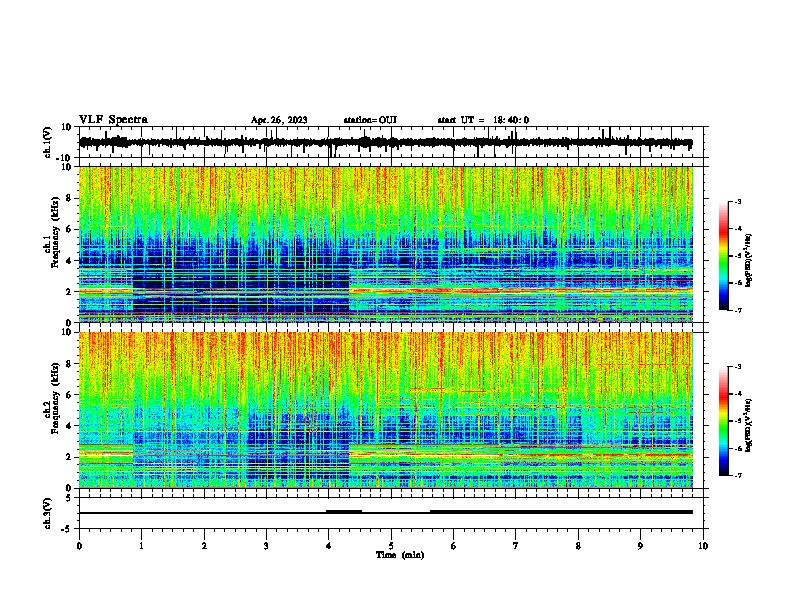Image resolution: width=792 pixels, height=612 pixels.
Task: Click the 'start UT = 18:40:0' text
Action: click(x=483, y=120)
